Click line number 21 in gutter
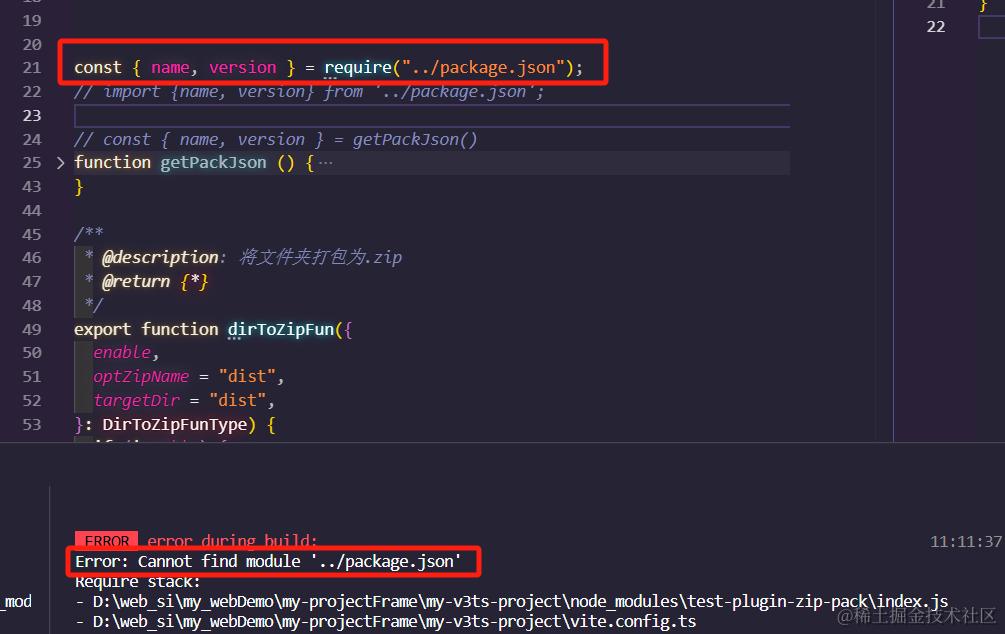The height and width of the screenshot is (634, 1005). click(31, 67)
